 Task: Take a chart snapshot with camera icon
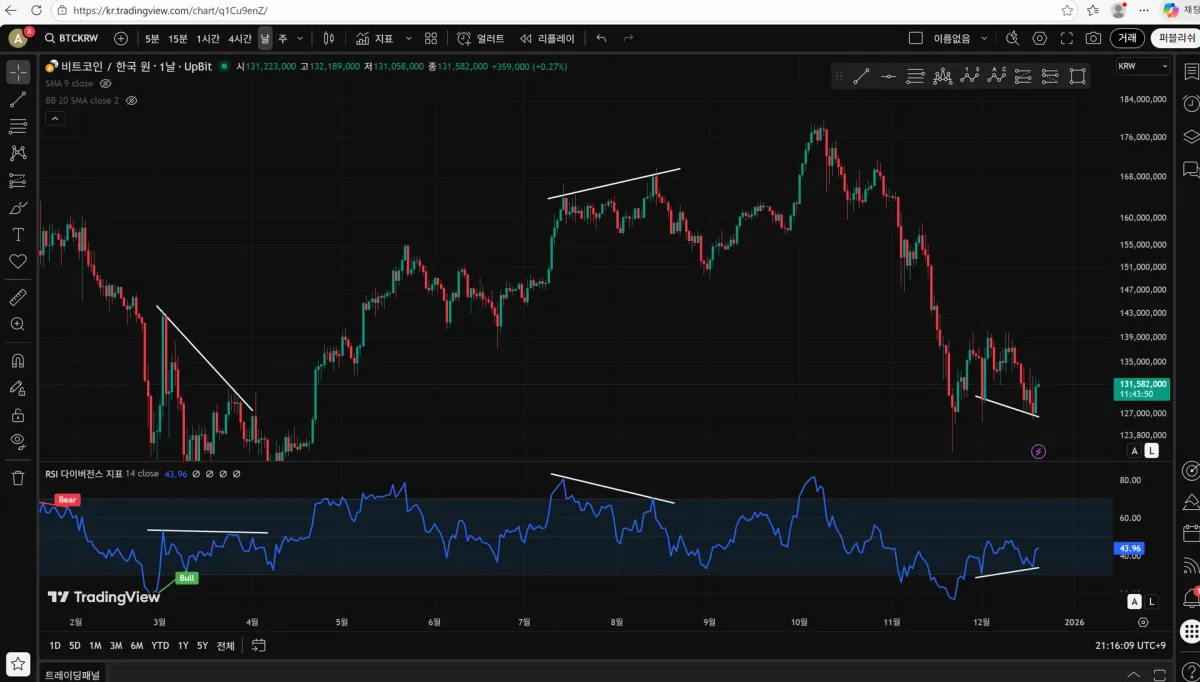(x=1093, y=38)
